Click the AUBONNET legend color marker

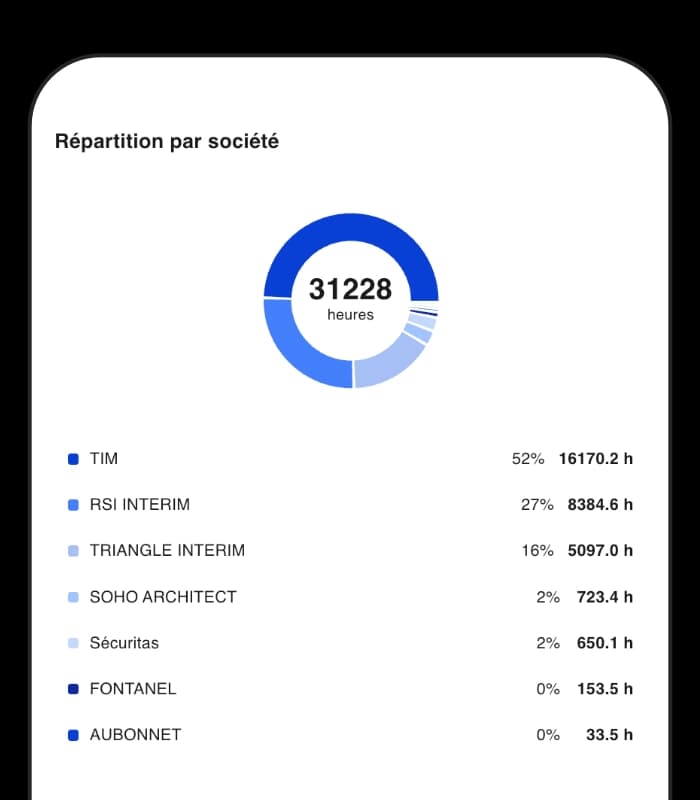(x=71, y=735)
